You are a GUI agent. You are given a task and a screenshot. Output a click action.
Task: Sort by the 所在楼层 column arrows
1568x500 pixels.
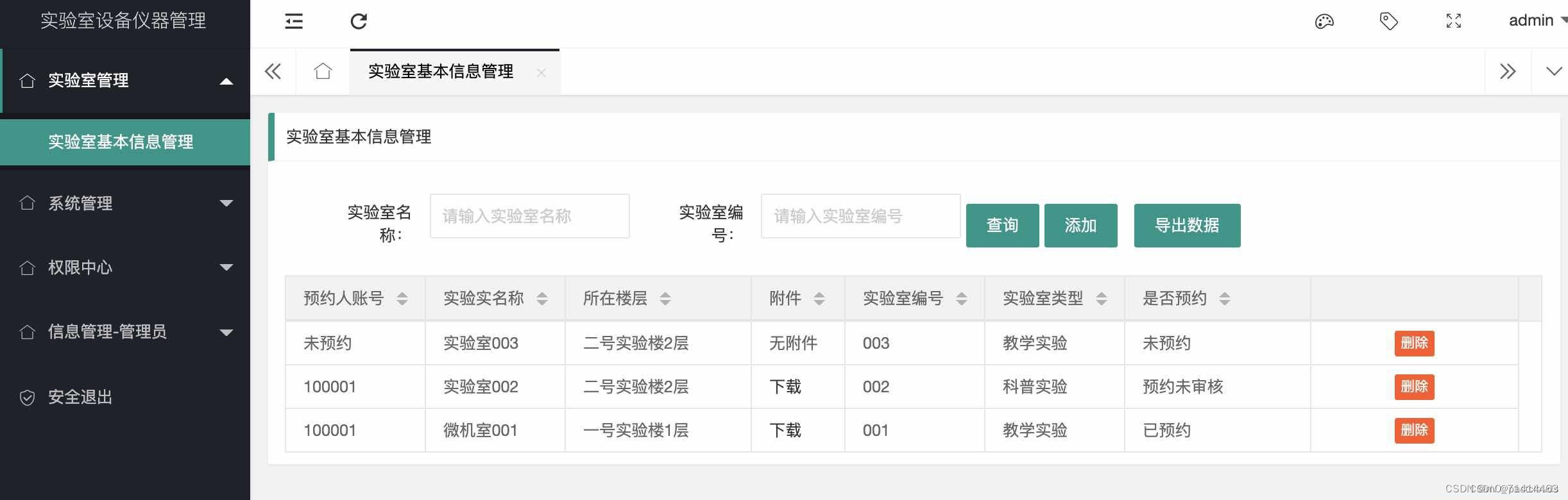point(665,299)
